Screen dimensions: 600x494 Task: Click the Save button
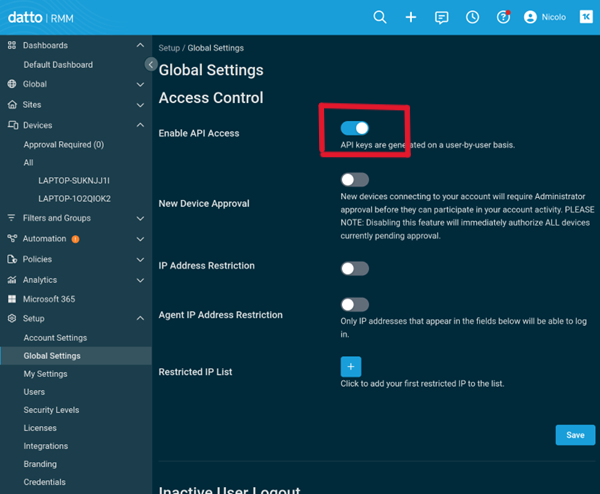(575, 435)
